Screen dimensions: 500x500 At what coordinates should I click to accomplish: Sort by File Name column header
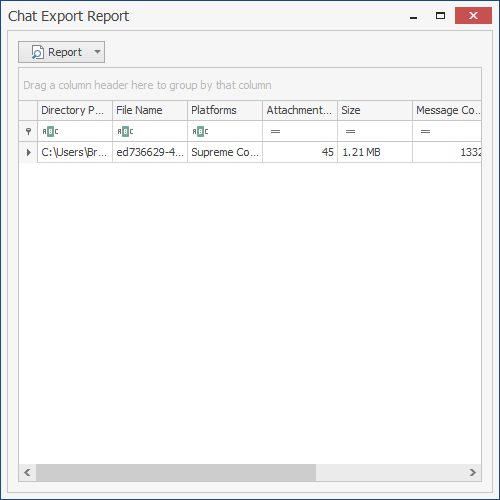150,110
